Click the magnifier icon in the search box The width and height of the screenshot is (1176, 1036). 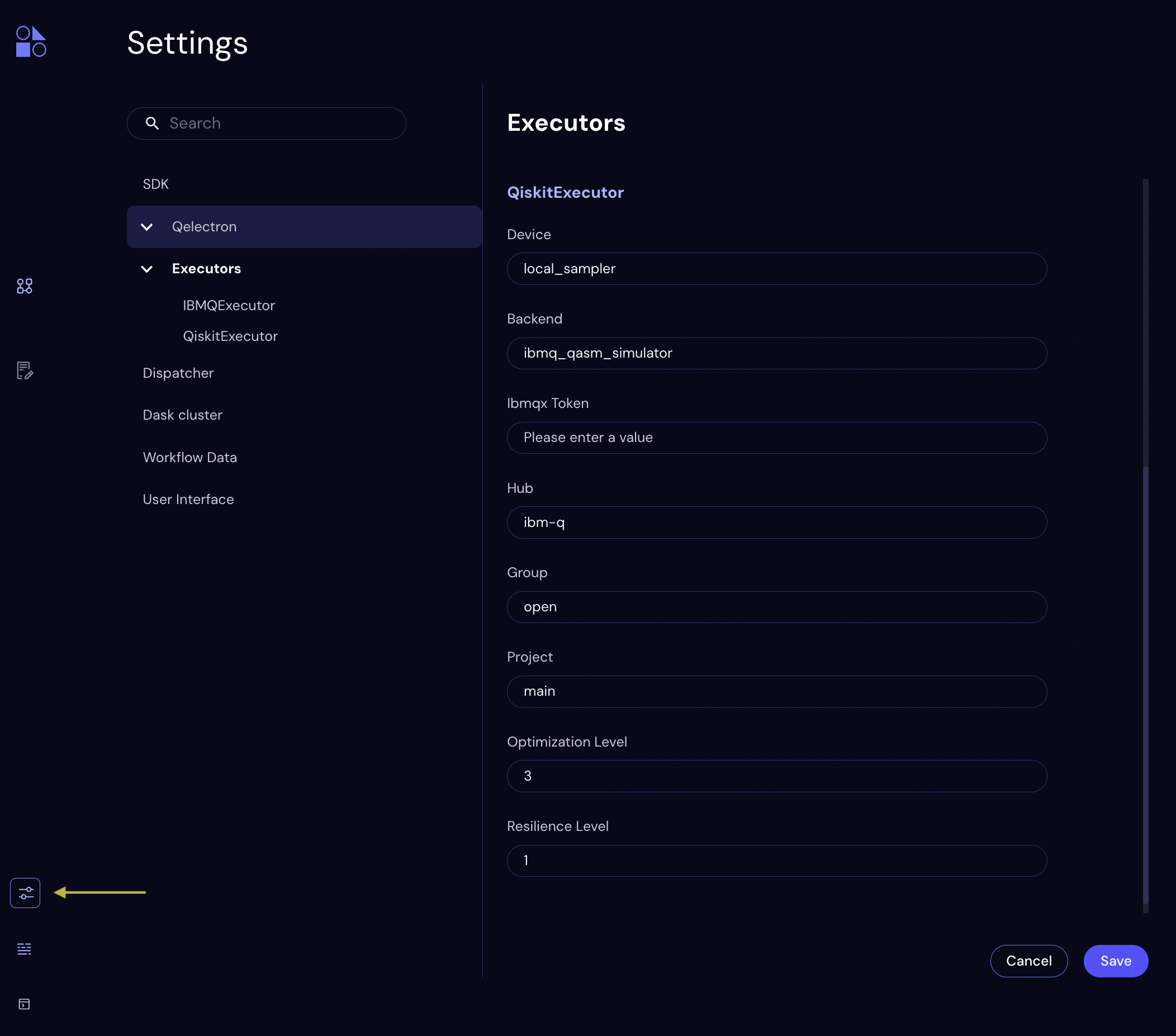click(x=152, y=123)
